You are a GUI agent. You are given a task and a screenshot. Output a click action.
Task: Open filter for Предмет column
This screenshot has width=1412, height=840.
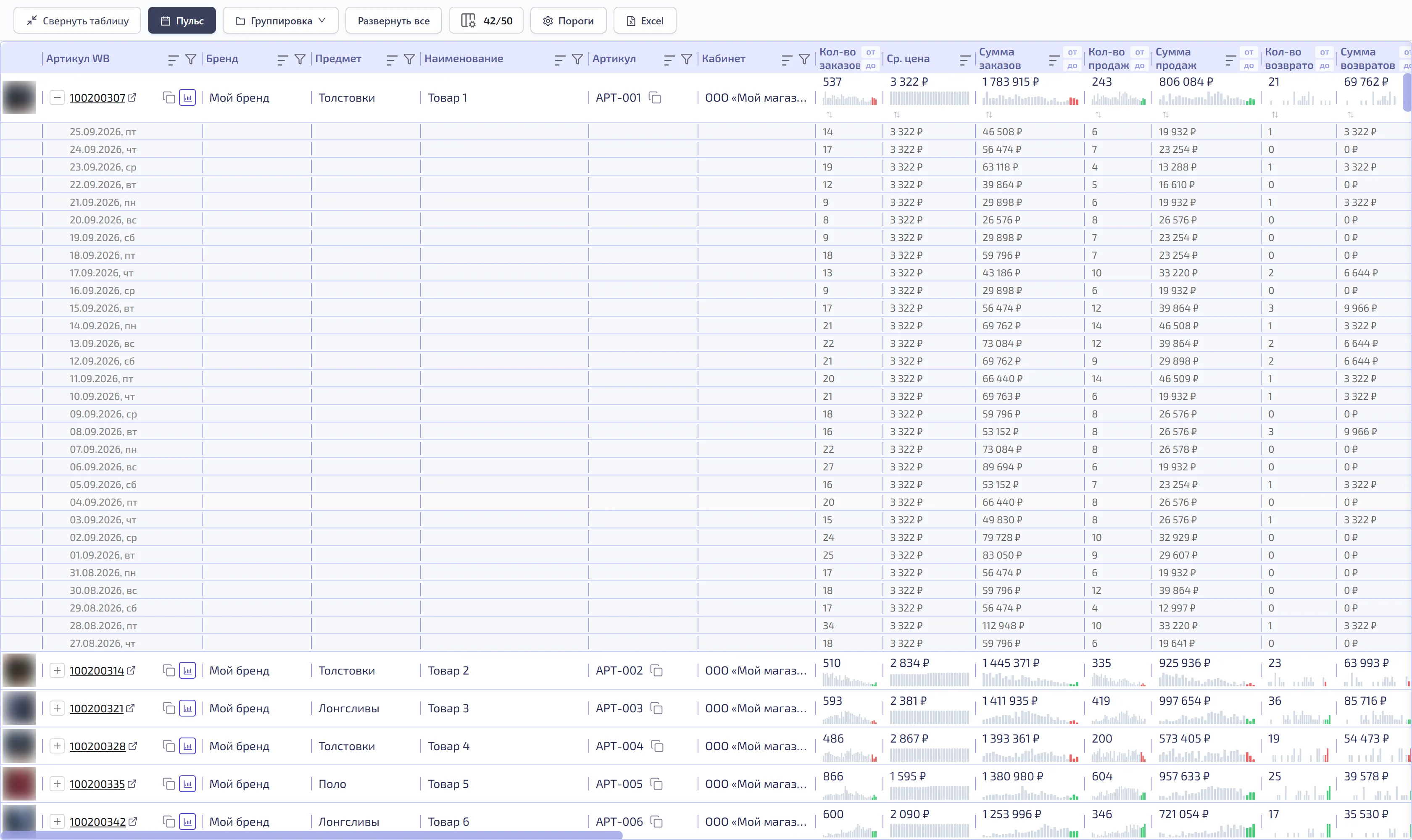pyautogui.click(x=409, y=59)
